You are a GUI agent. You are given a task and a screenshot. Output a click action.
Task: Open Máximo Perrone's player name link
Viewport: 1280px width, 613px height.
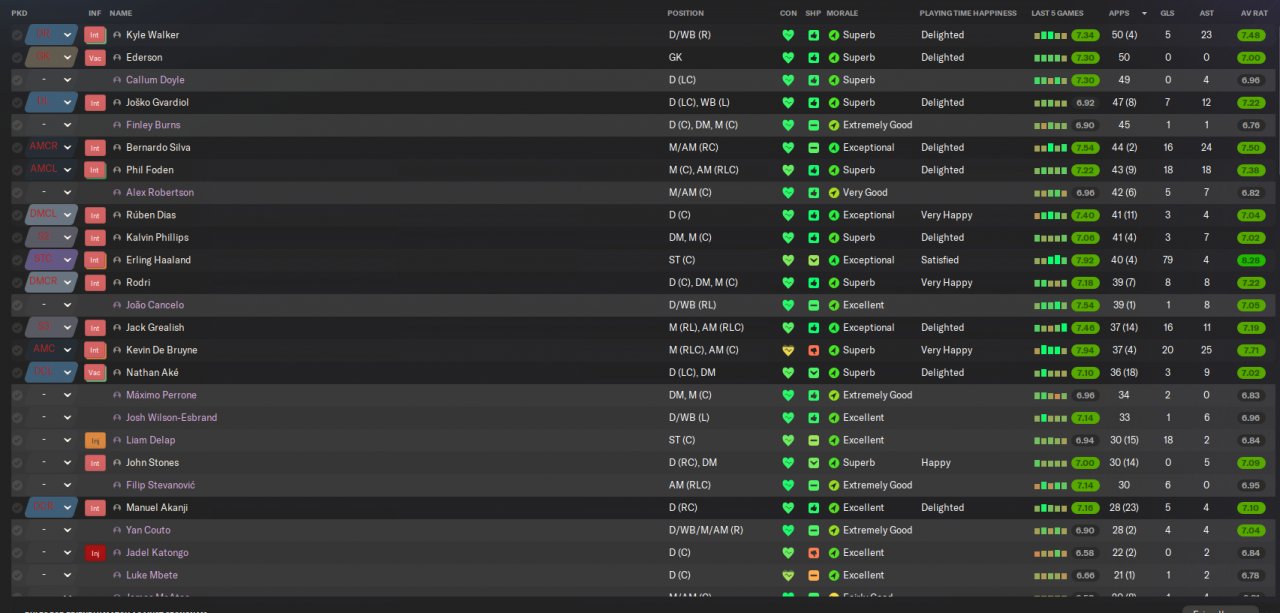pyautogui.click(x=161, y=395)
